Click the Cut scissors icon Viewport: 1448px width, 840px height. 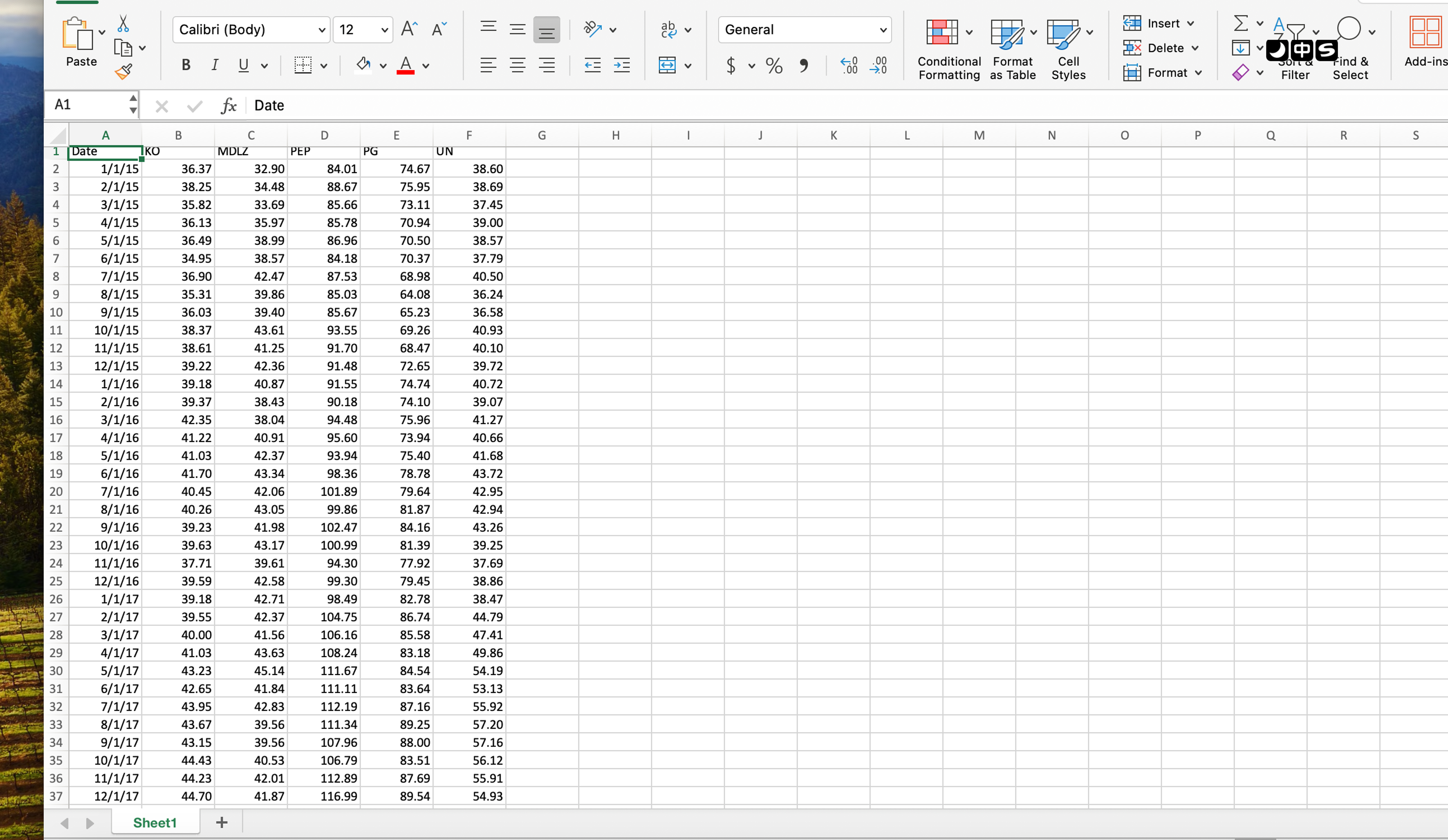[123, 24]
